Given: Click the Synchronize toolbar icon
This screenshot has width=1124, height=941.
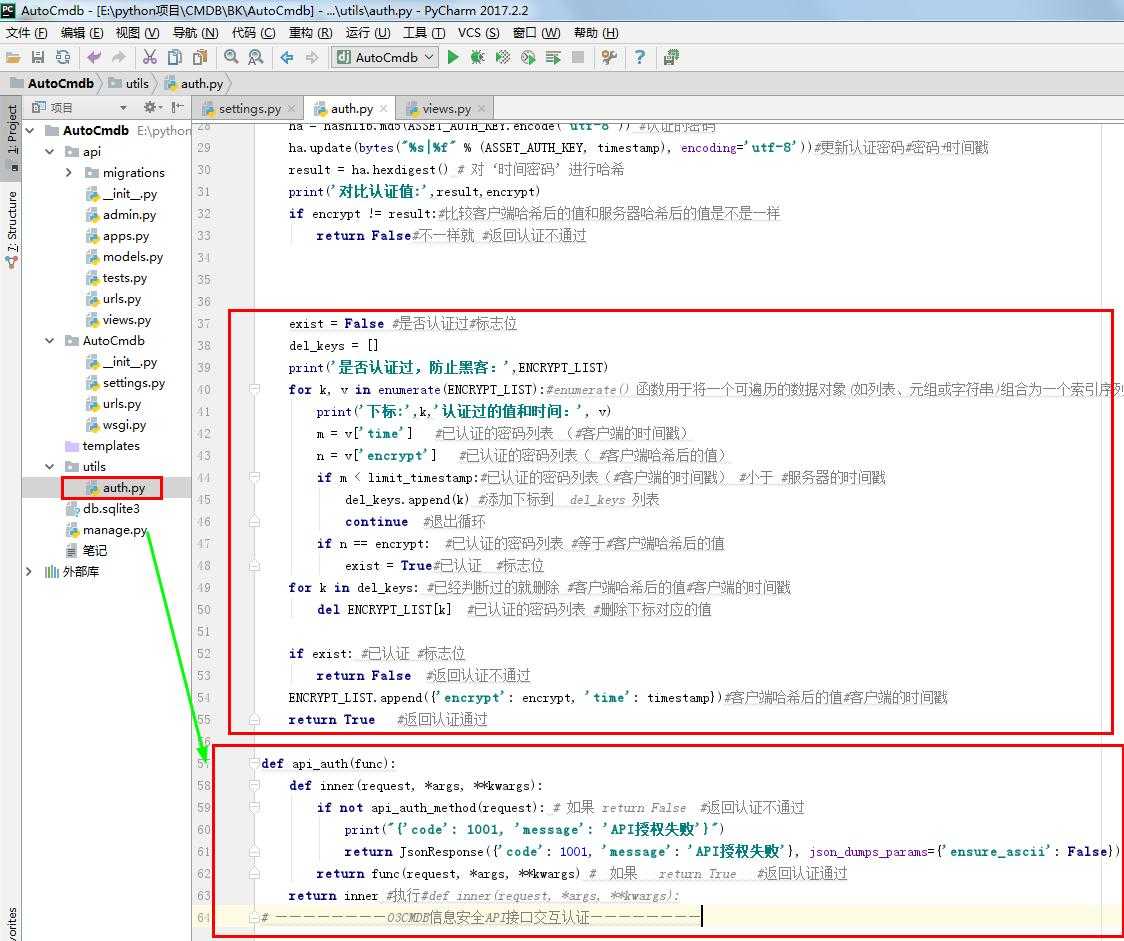Looking at the screenshot, I should [x=63, y=57].
